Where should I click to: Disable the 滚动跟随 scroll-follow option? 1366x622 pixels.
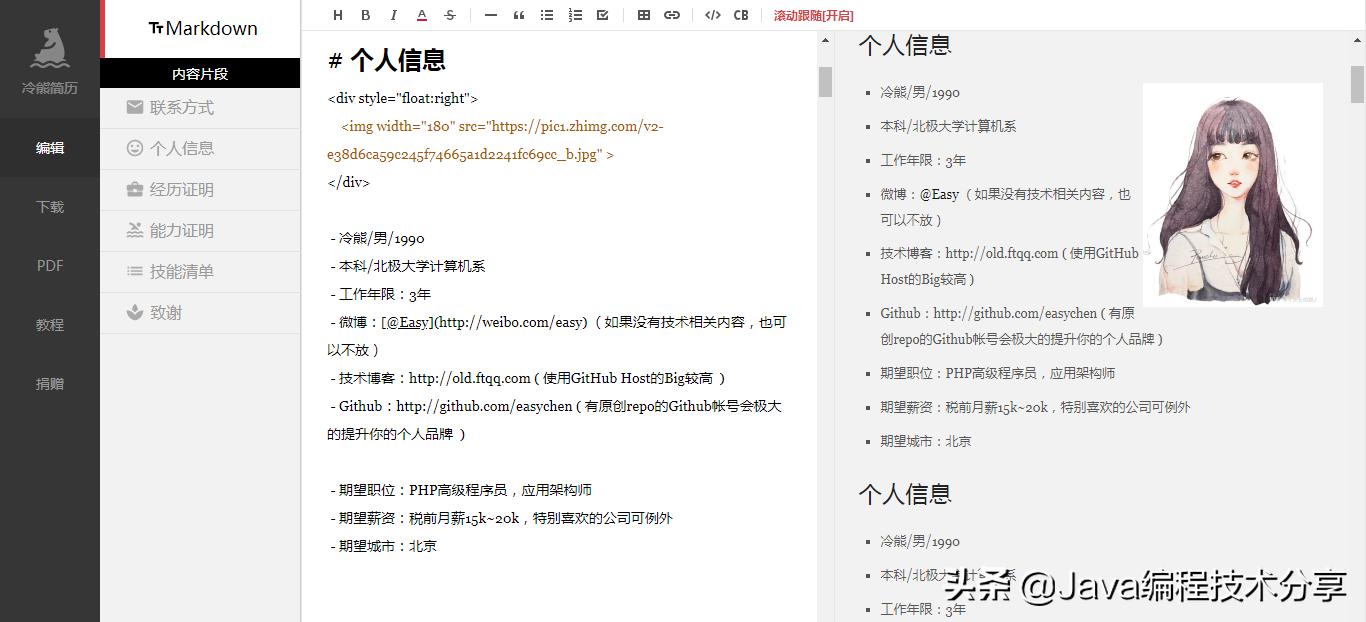point(812,15)
